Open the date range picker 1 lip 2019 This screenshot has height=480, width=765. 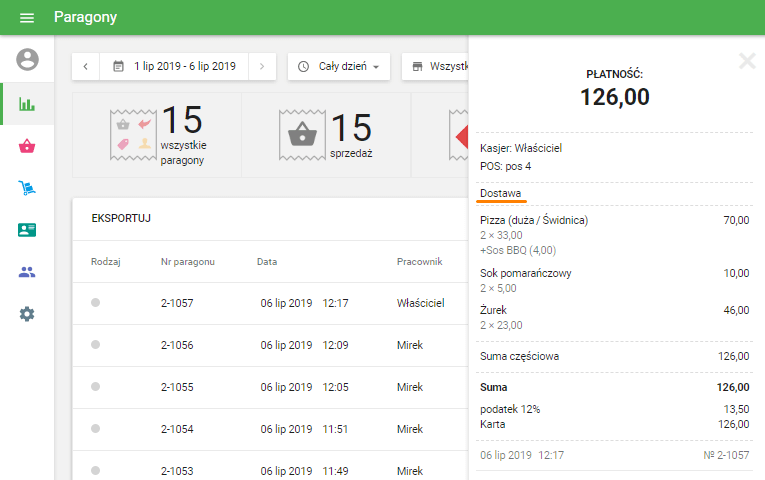tap(174, 66)
